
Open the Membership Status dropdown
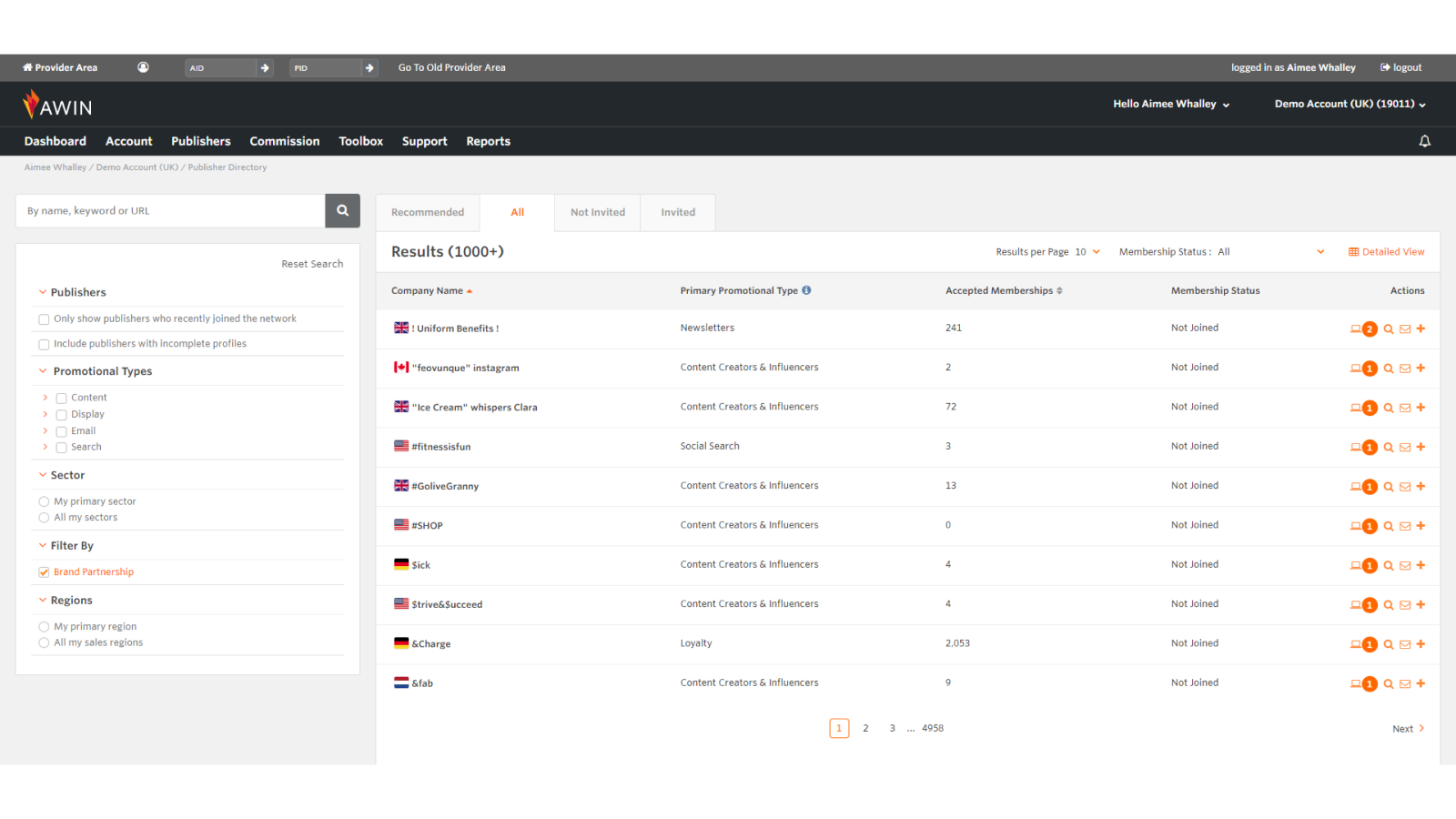(x=1271, y=252)
